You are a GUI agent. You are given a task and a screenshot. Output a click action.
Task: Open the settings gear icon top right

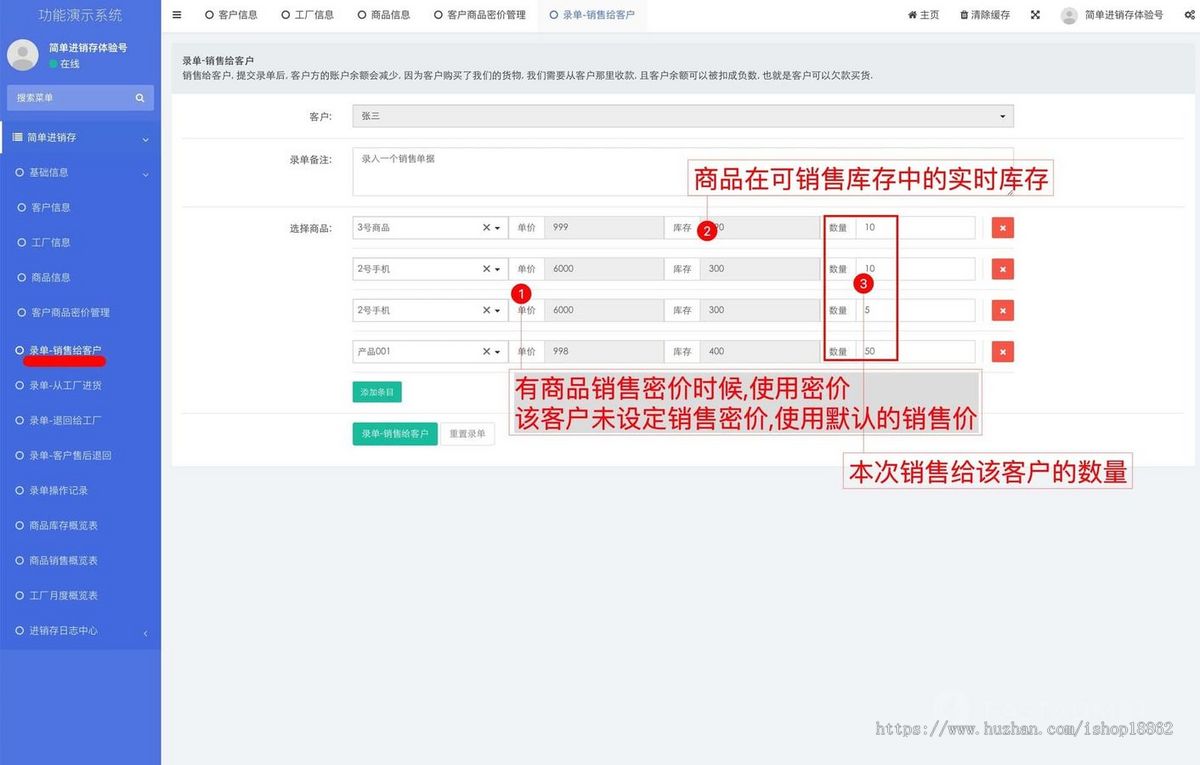point(1189,15)
